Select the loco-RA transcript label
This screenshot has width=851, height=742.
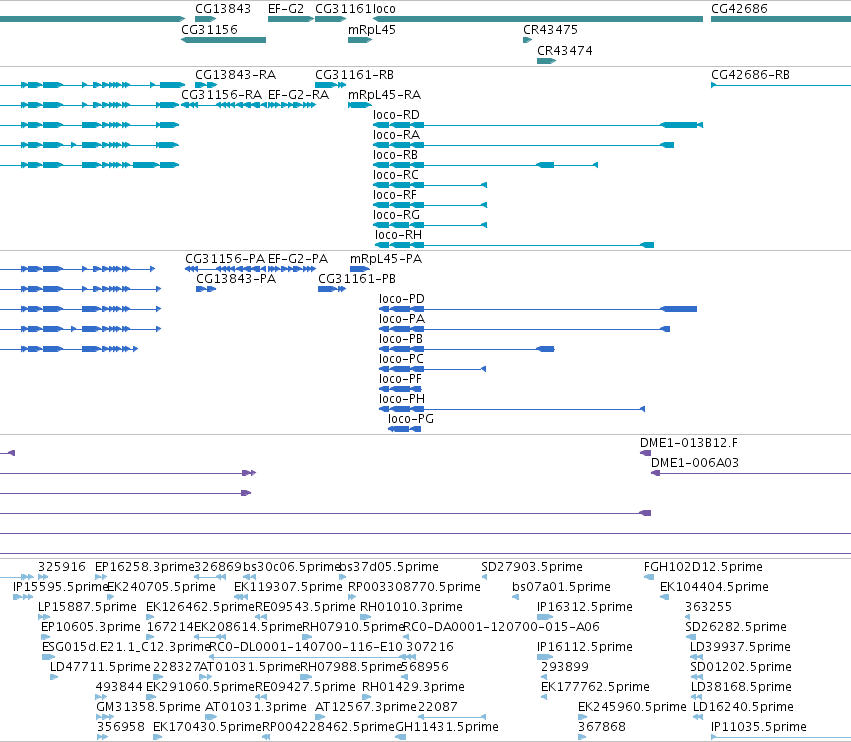[x=396, y=135]
